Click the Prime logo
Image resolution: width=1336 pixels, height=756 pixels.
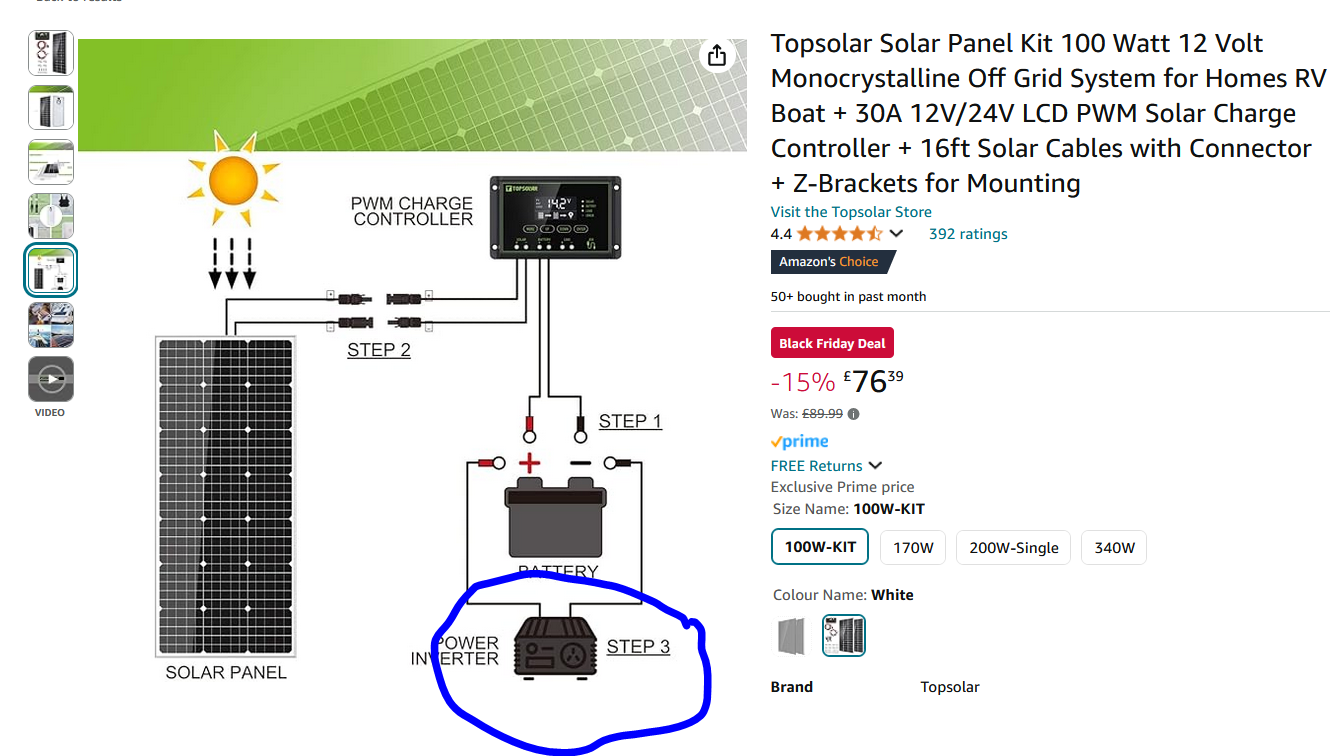click(799, 441)
